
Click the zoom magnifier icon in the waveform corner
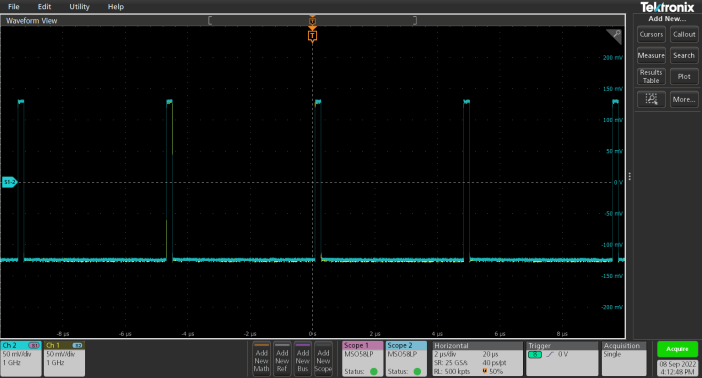[614, 36]
